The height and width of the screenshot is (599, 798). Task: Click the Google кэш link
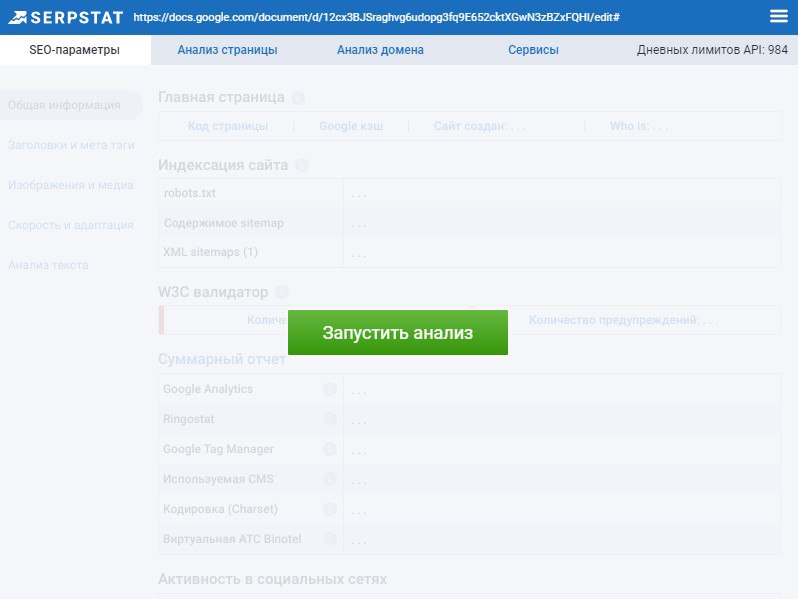[351, 126]
